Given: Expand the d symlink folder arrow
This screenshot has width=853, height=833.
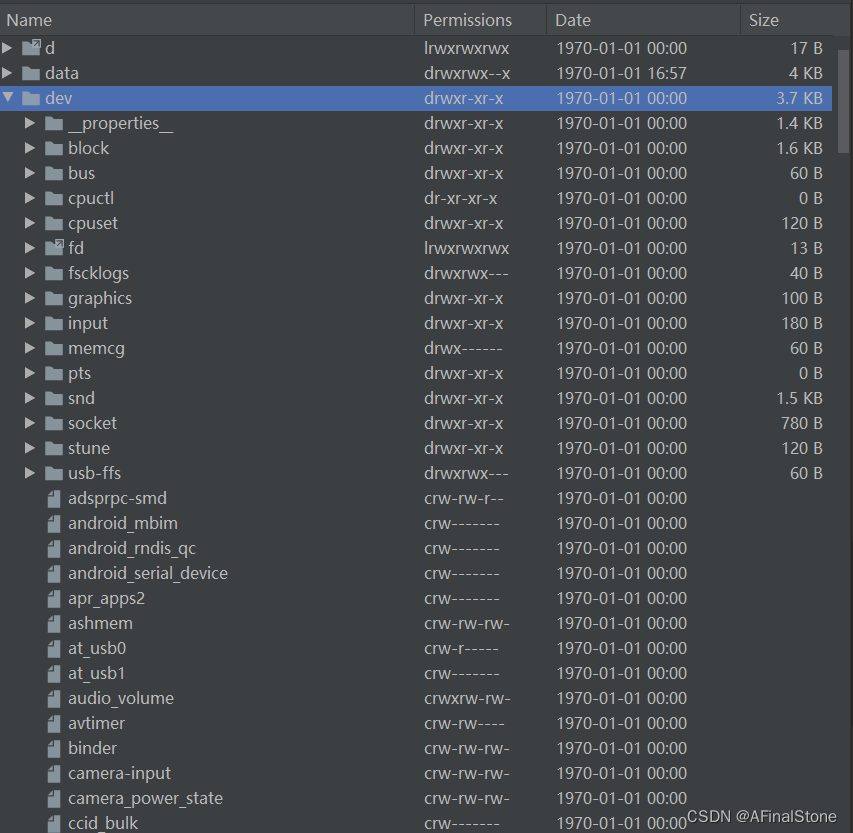Looking at the screenshot, I should click(7, 48).
